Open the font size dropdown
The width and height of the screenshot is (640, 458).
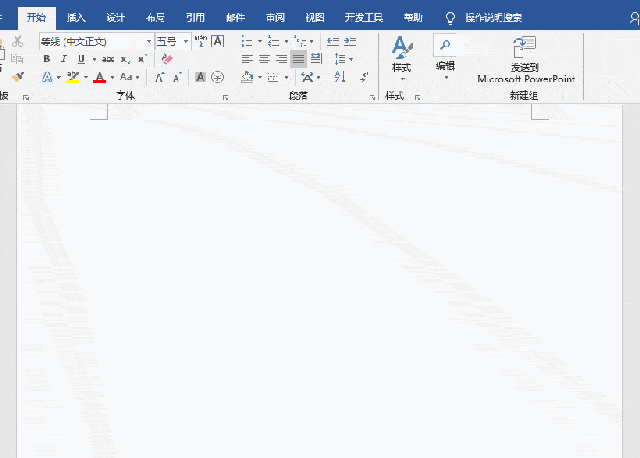coord(186,41)
